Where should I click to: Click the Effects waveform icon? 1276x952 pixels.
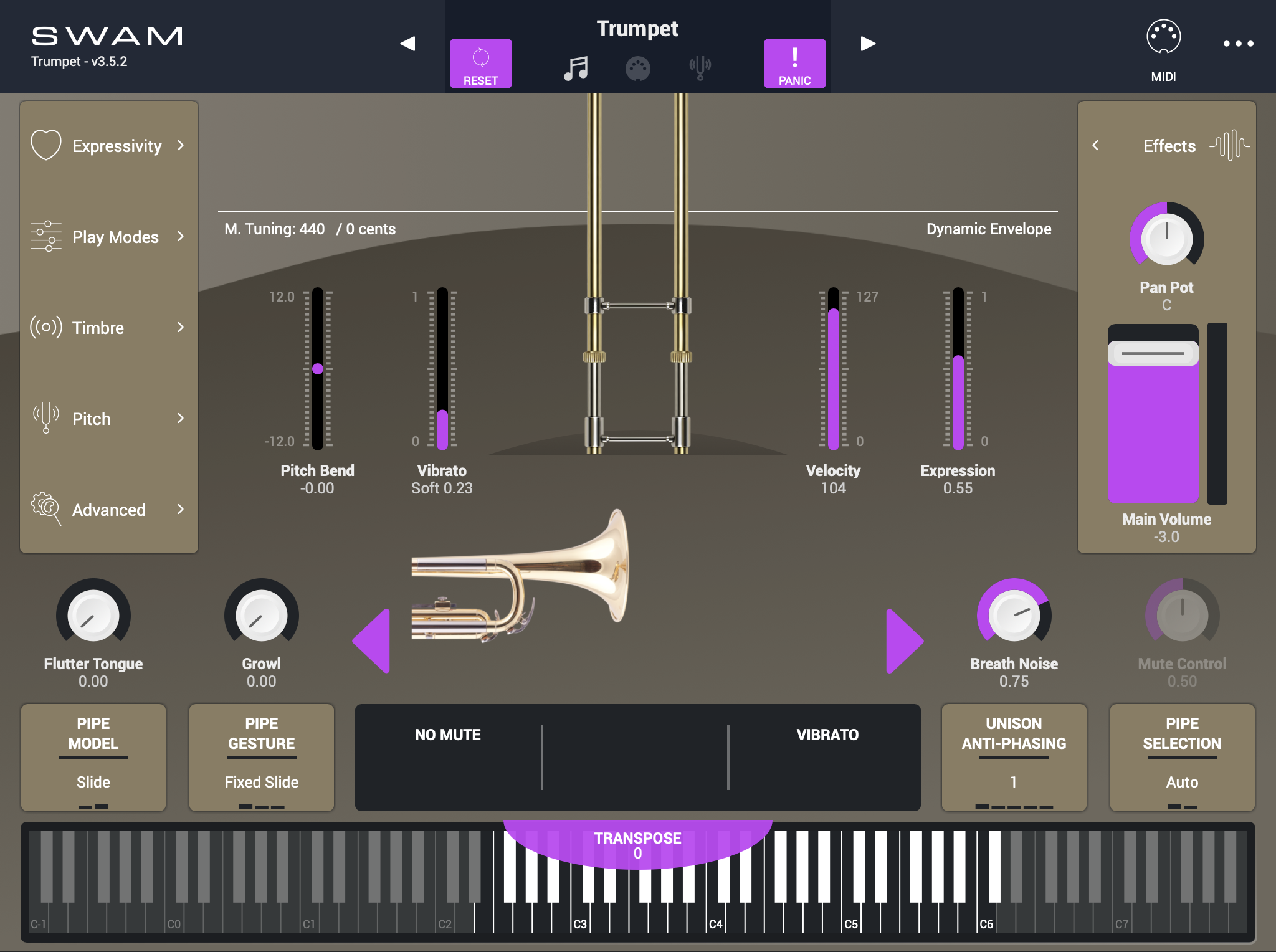point(1229,146)
